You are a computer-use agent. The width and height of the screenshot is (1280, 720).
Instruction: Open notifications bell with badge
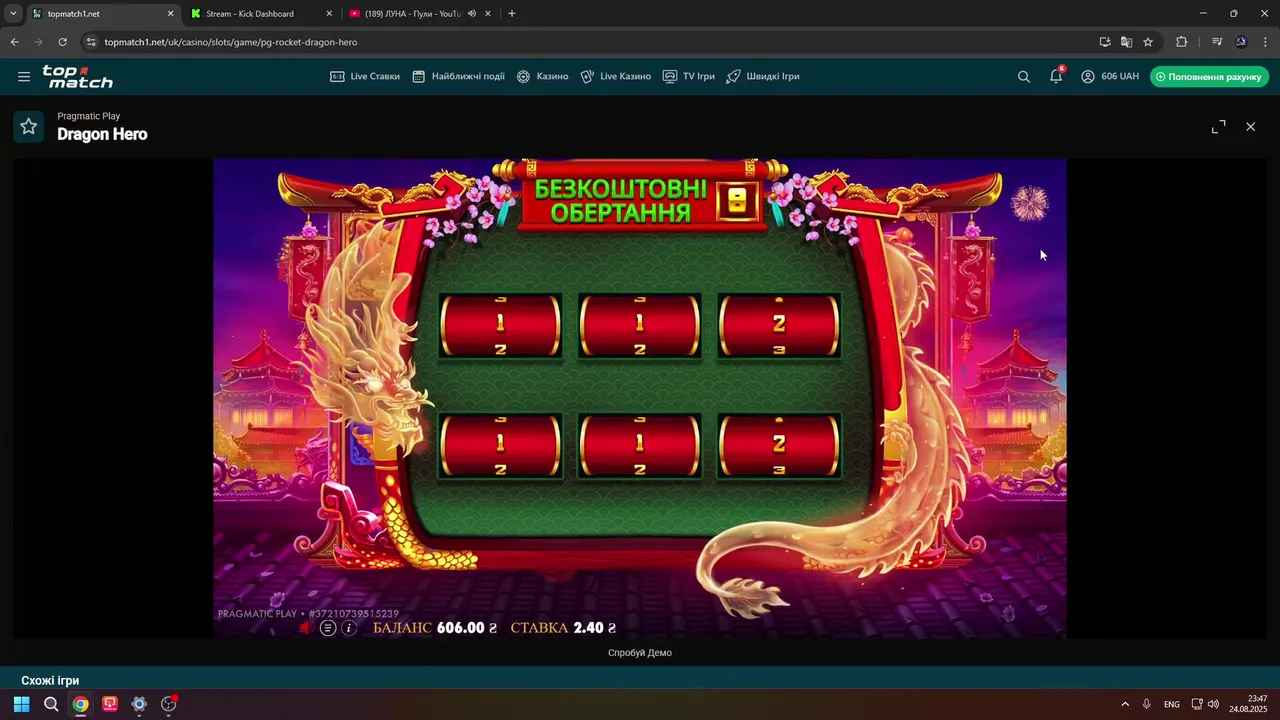pos(1056,76)
